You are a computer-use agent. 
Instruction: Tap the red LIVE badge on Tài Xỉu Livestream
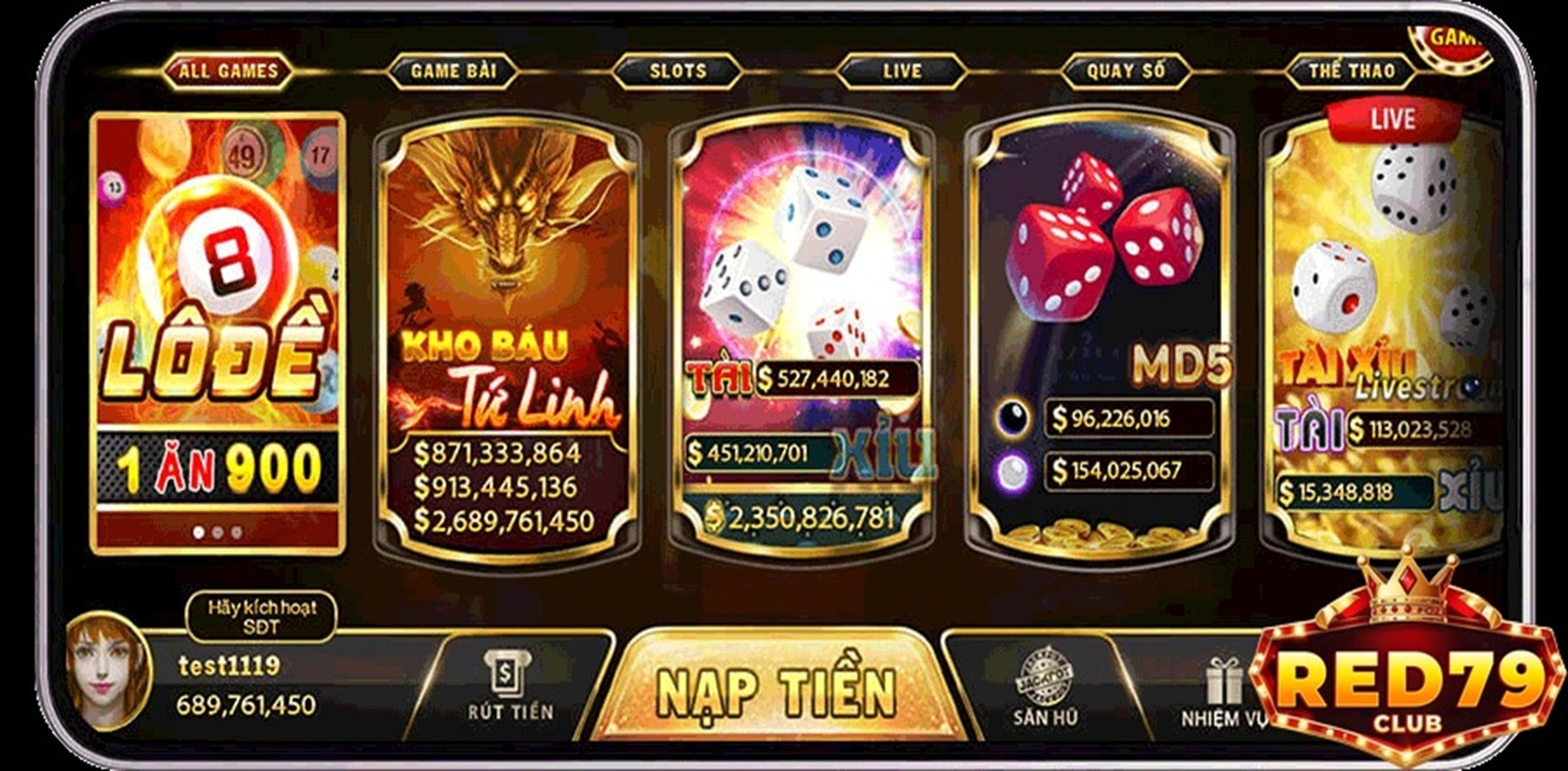[1392, 120]
